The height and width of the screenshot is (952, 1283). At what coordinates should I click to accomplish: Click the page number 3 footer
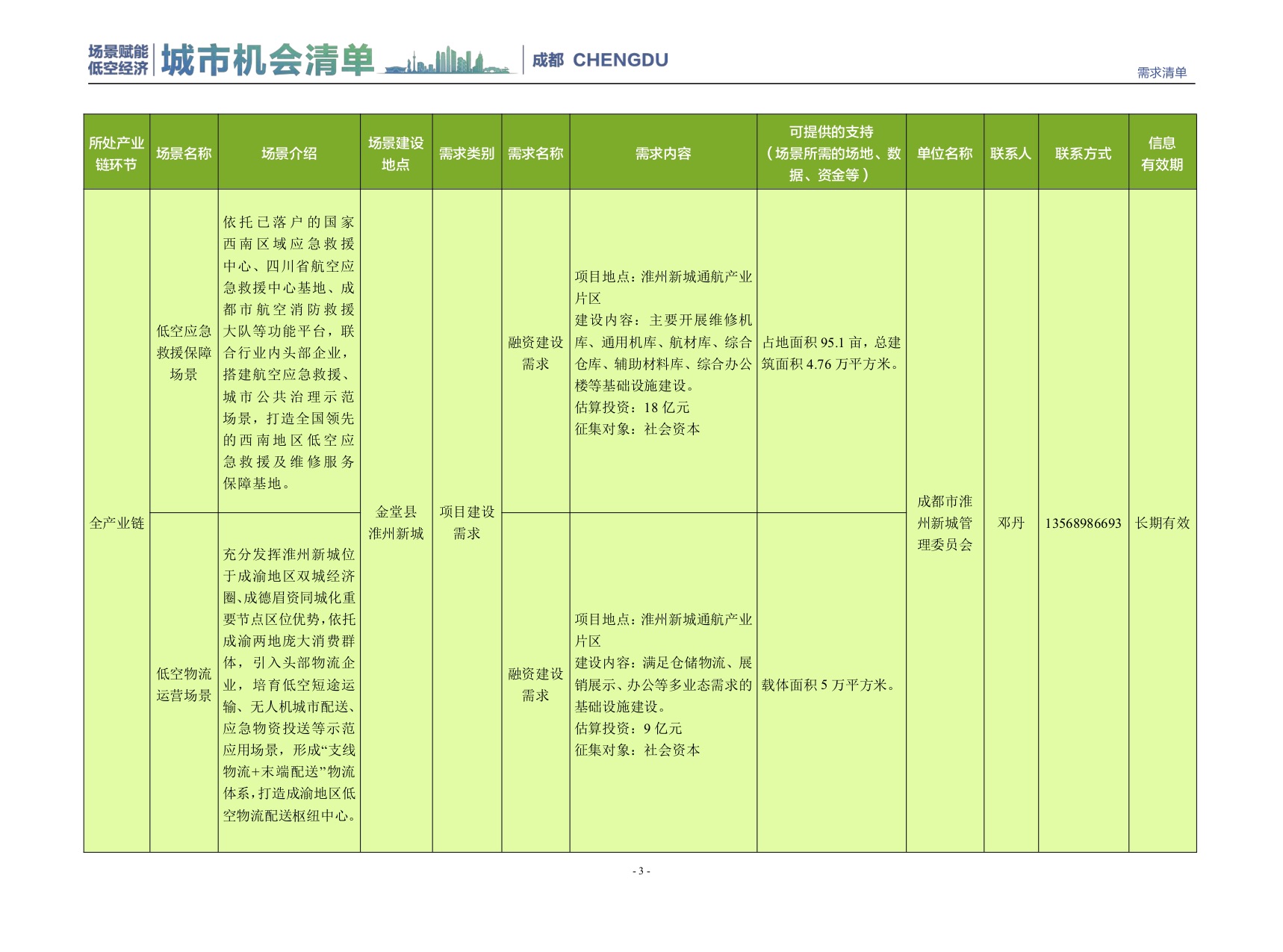coord(641,871)
